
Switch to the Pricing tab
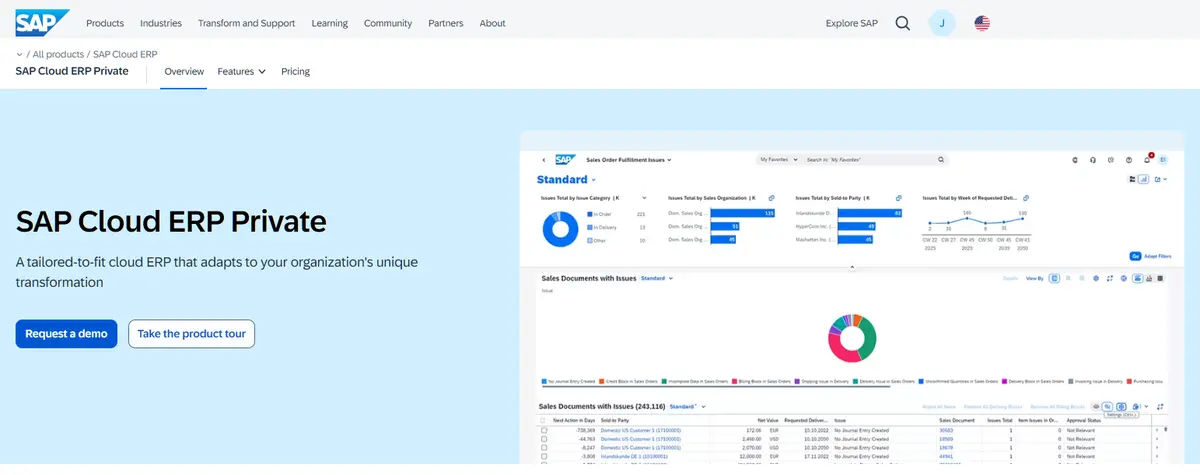click(x=295, y=72)
